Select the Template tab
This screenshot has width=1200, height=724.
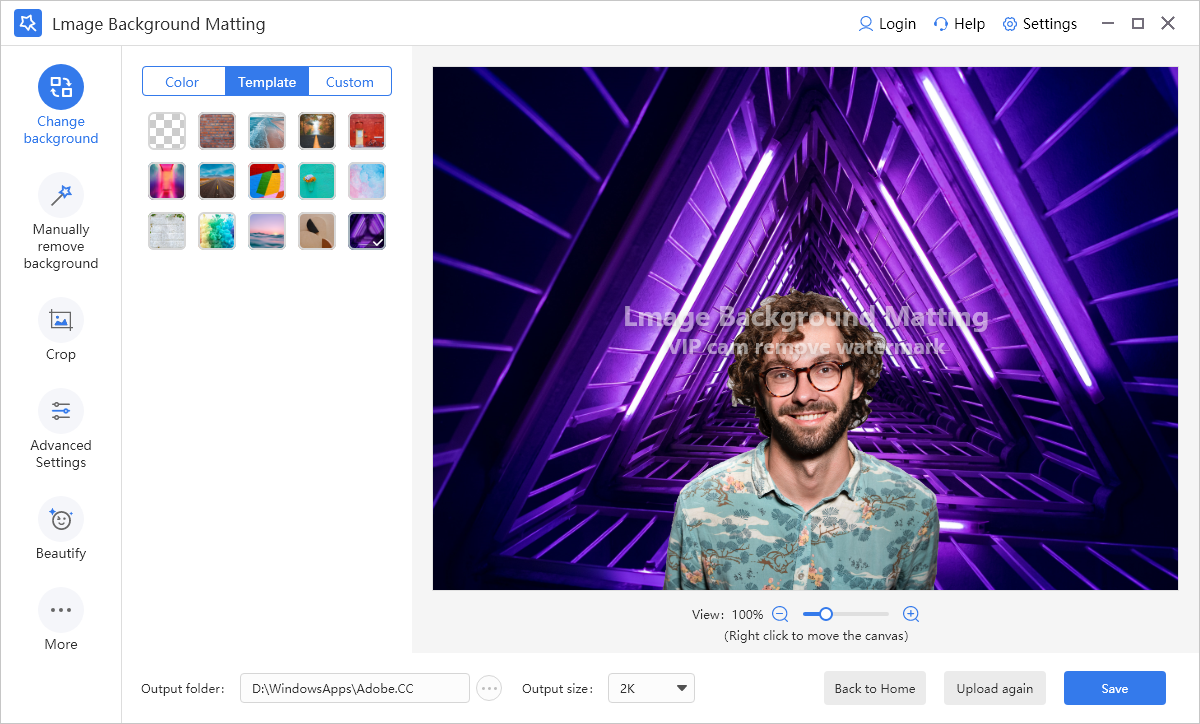click(x=267, y=82)
